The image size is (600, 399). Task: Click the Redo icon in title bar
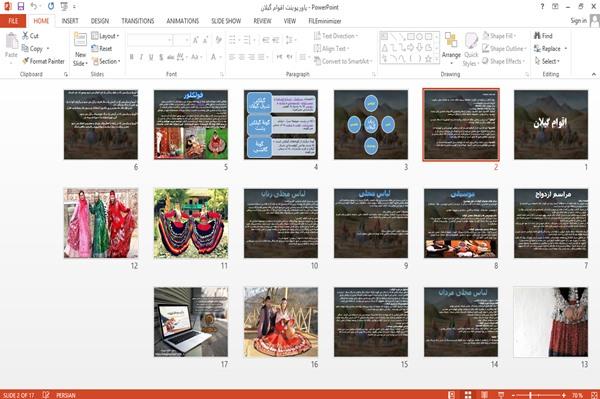[x=51, y=7]
